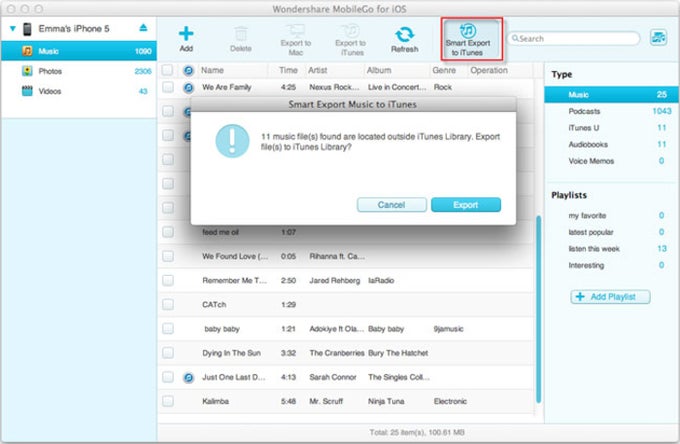
Task: Eject Emma's iPhone 5
Action: [x=143, y=28]
